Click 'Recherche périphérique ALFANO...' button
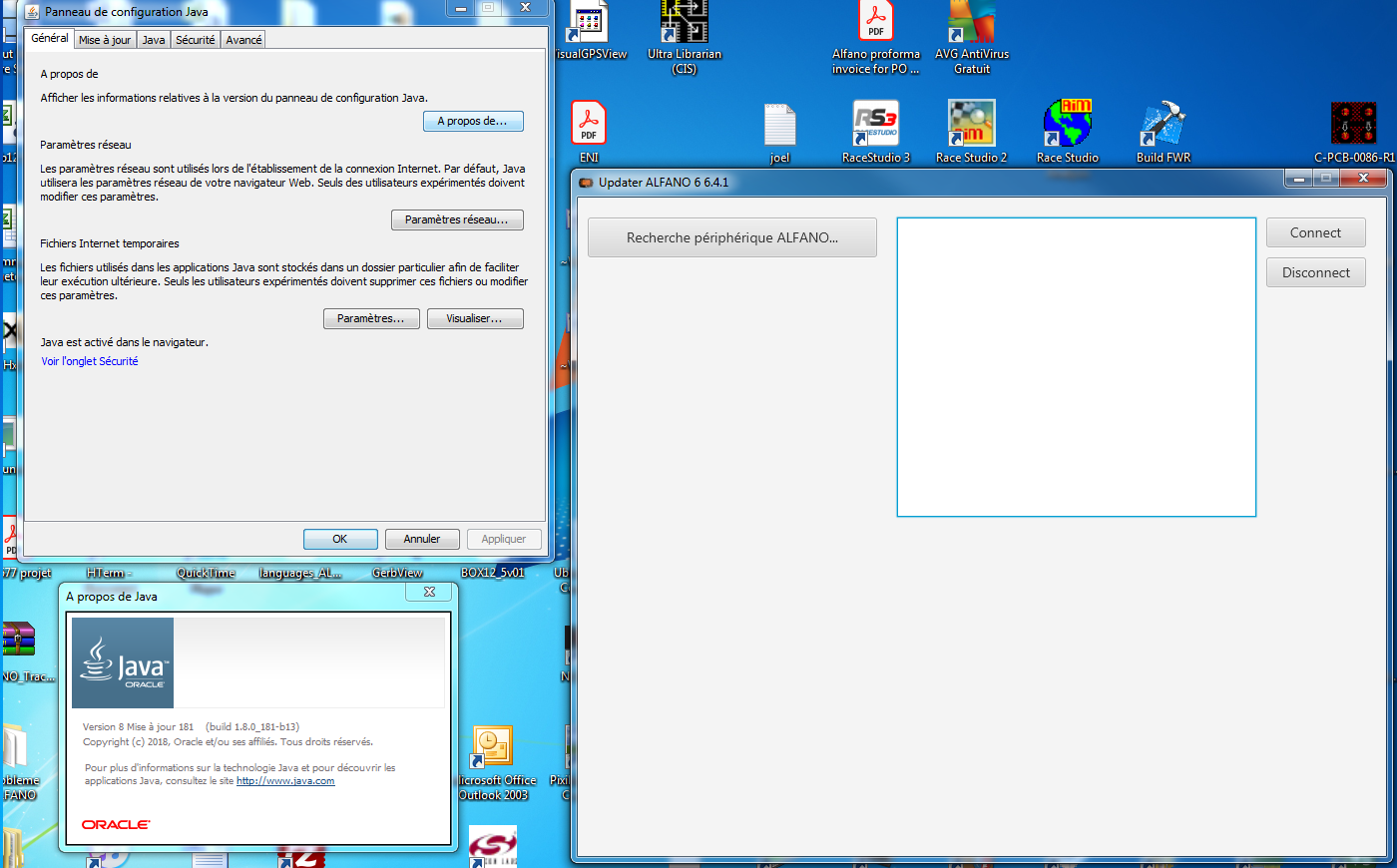 tap(732, 237)
